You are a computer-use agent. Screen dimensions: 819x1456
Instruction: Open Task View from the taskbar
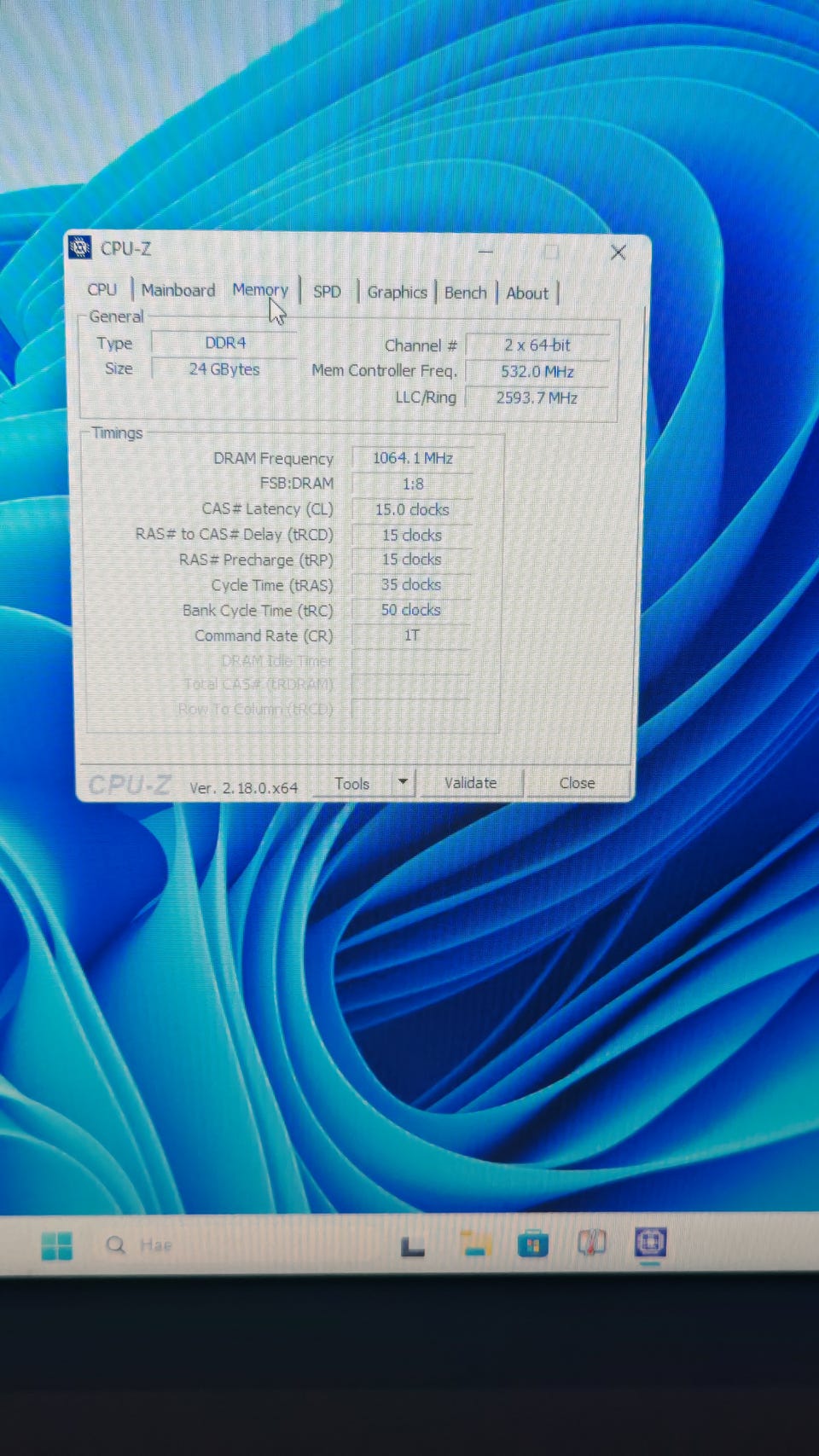click(x=413, y=1247)
